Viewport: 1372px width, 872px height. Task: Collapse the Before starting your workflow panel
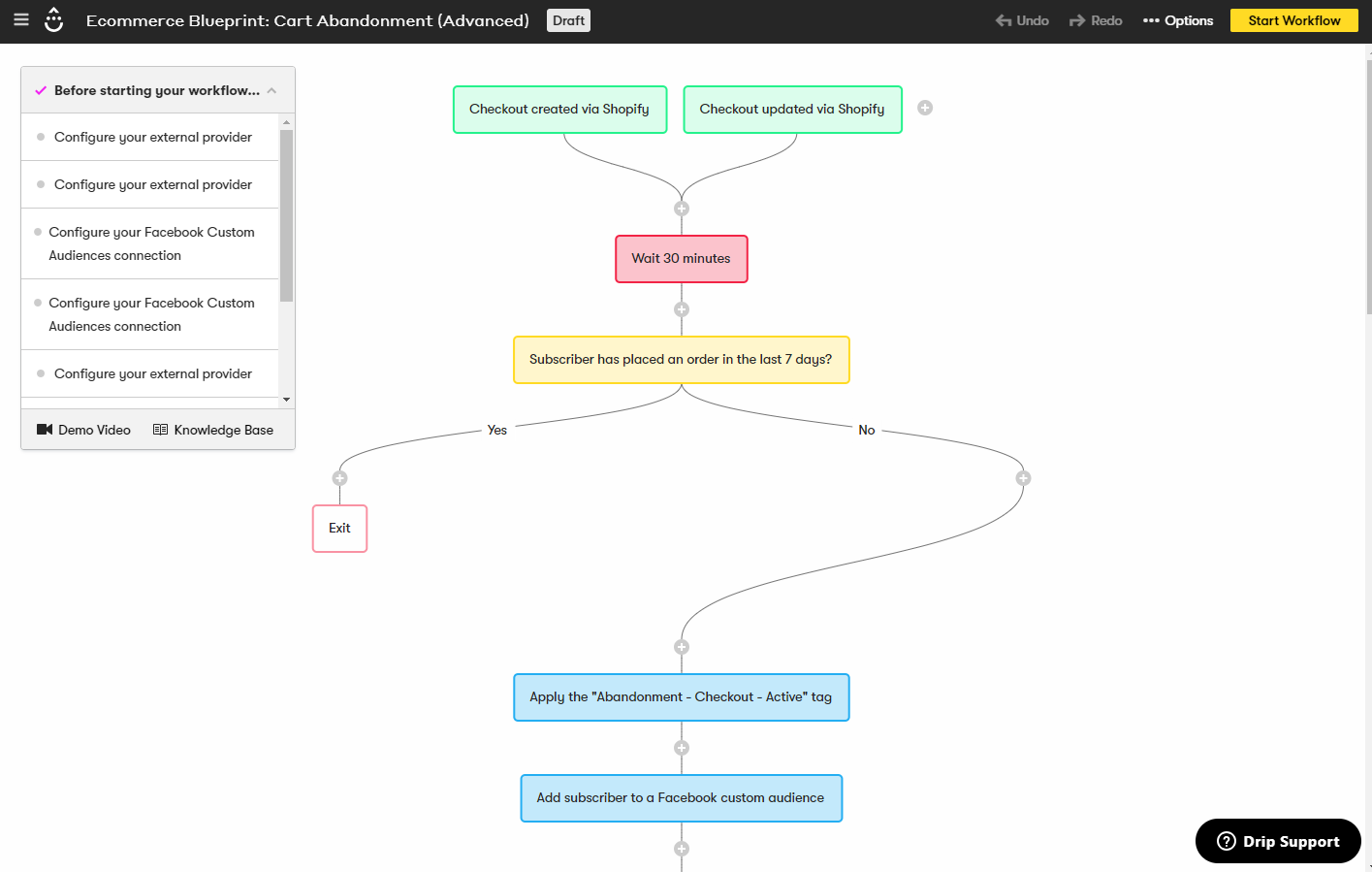271,91
